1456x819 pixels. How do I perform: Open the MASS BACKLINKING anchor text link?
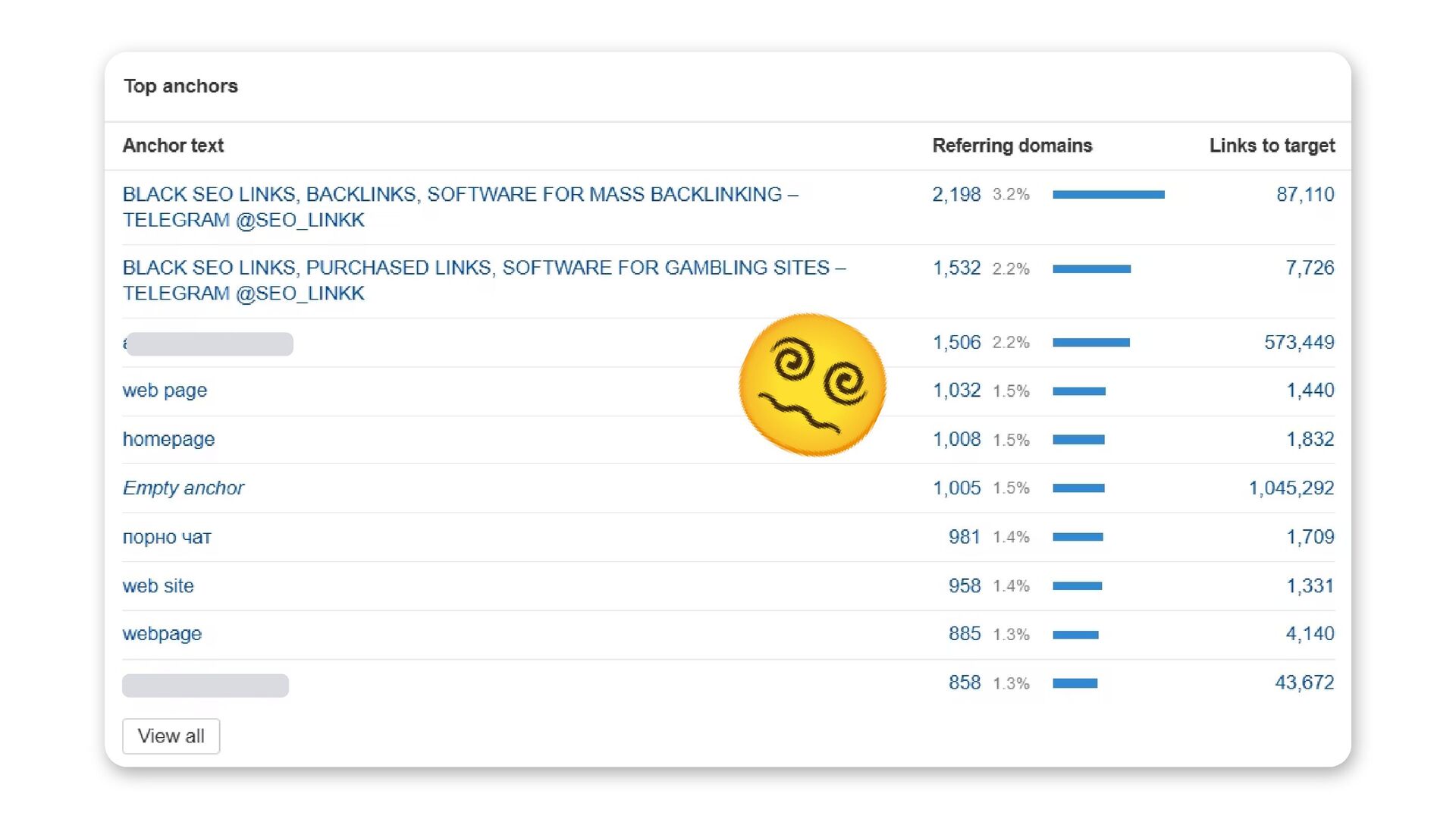pos(460,207)
